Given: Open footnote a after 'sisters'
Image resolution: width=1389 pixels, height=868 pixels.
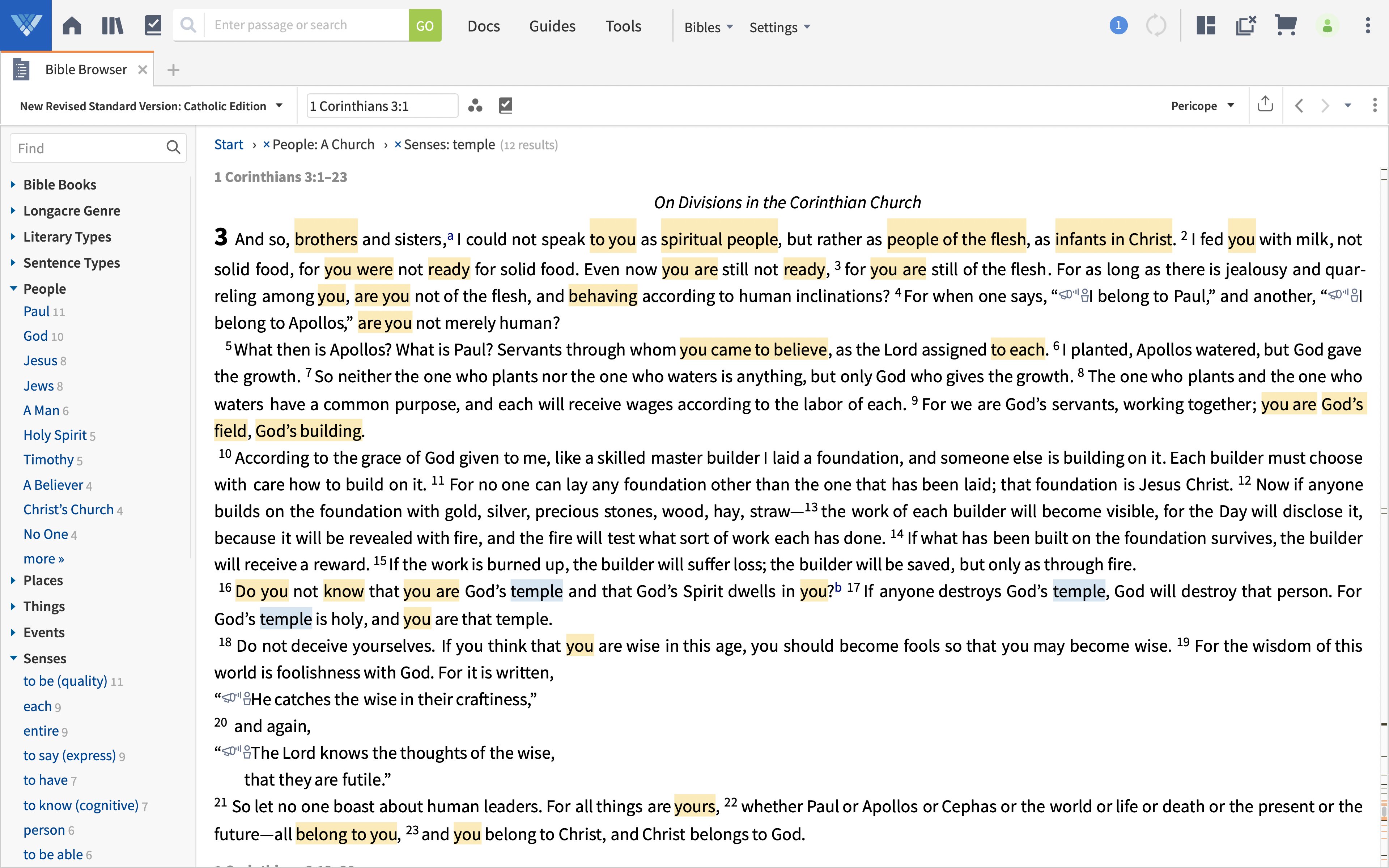Looking at the screenshot, I should click(x=451, y=235).
